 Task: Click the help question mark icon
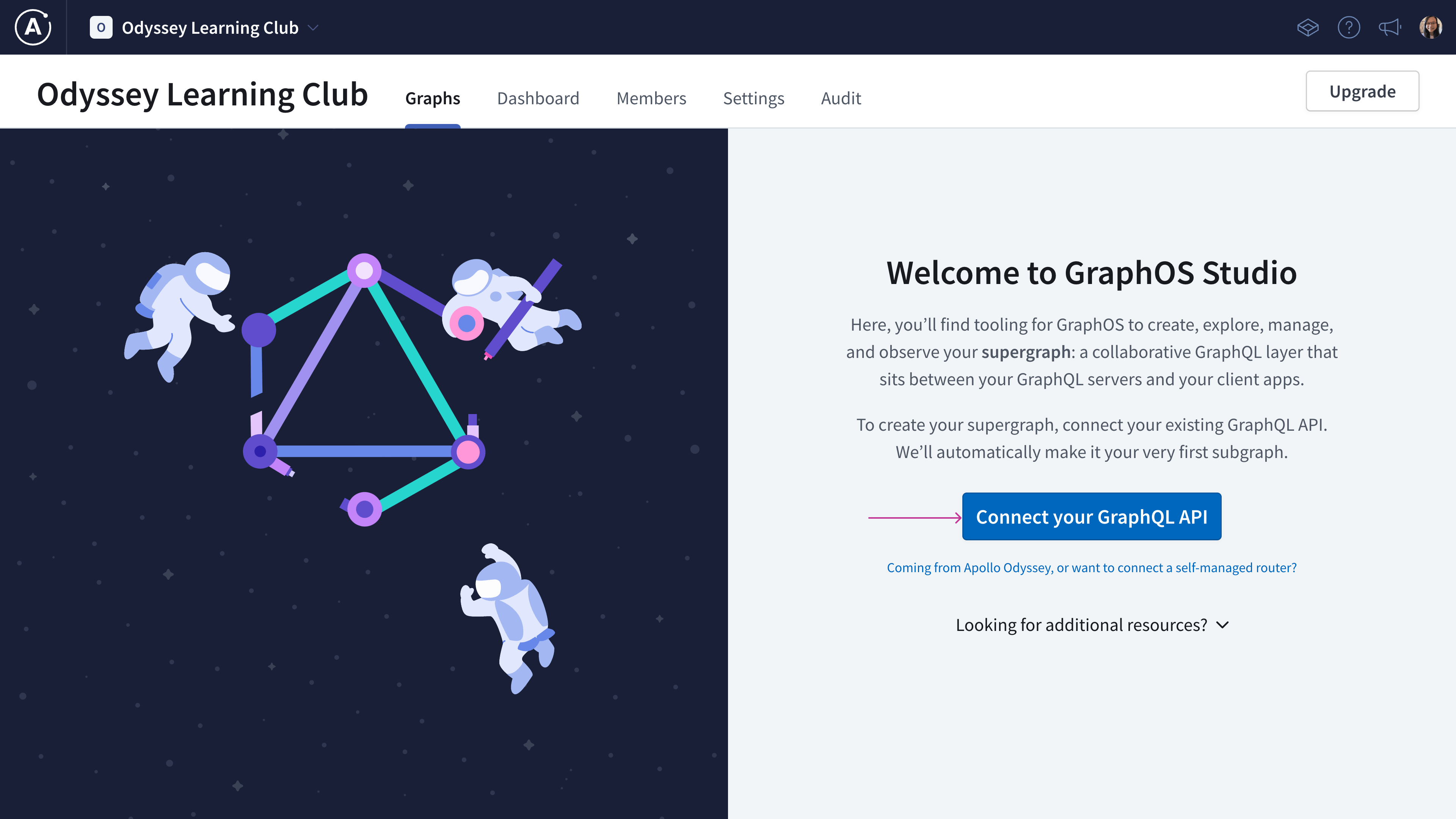1349,27
